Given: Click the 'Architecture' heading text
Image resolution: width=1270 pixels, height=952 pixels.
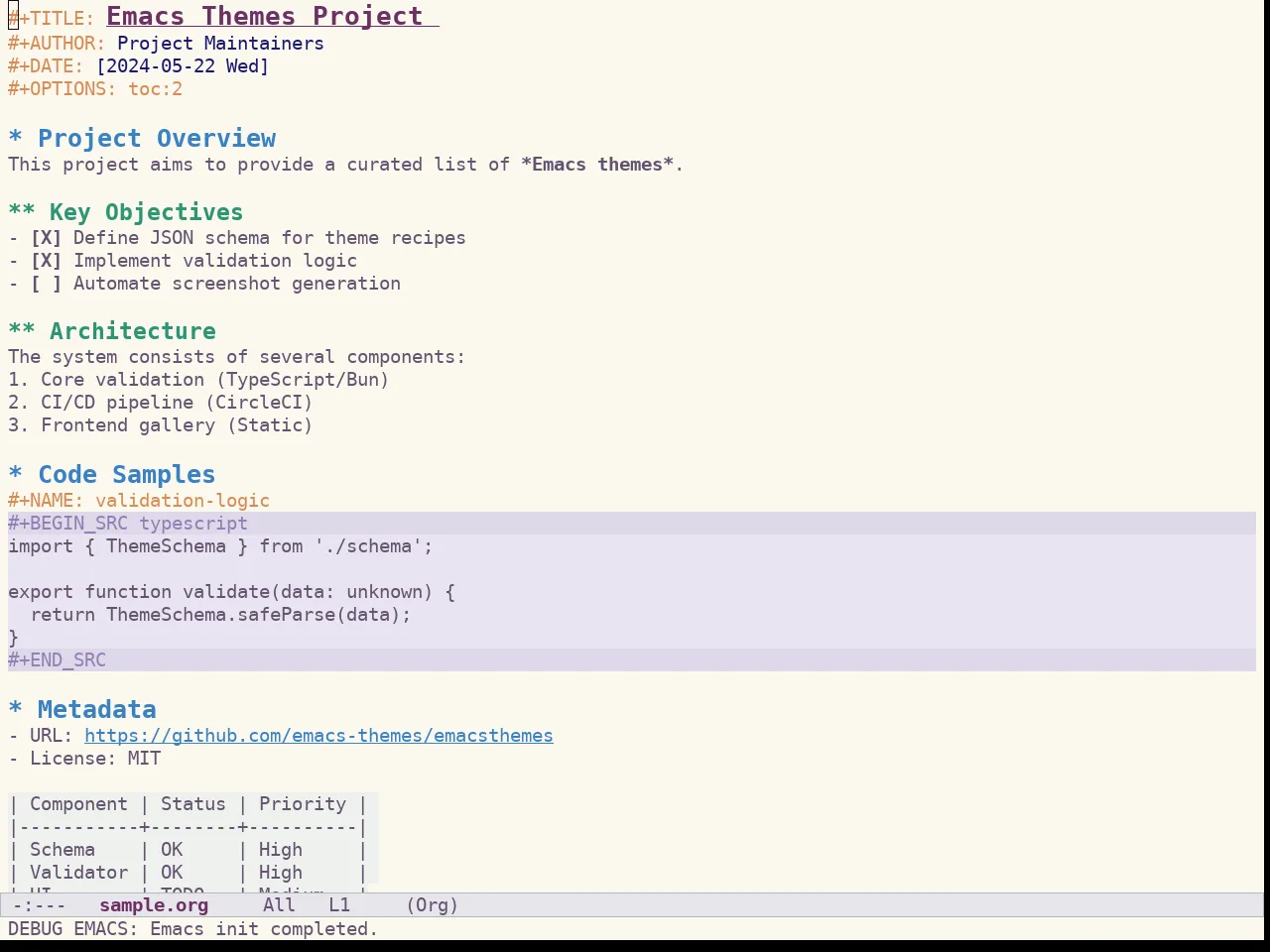Looking at the screenshot, I should 133,331.
